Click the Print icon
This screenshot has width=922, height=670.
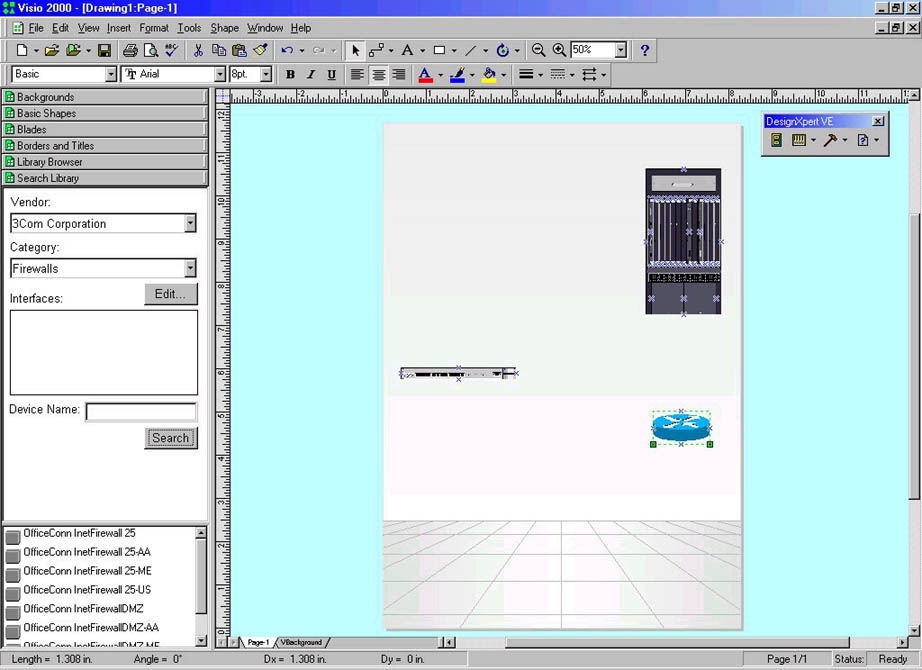130,50
